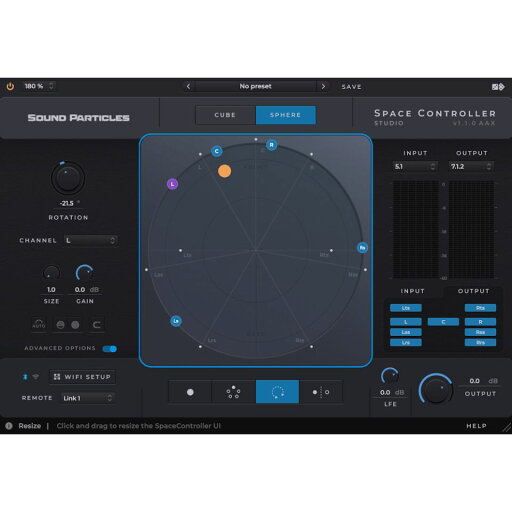Switch to the SPHERE tab
512x512 pixels.
[286, 115]
